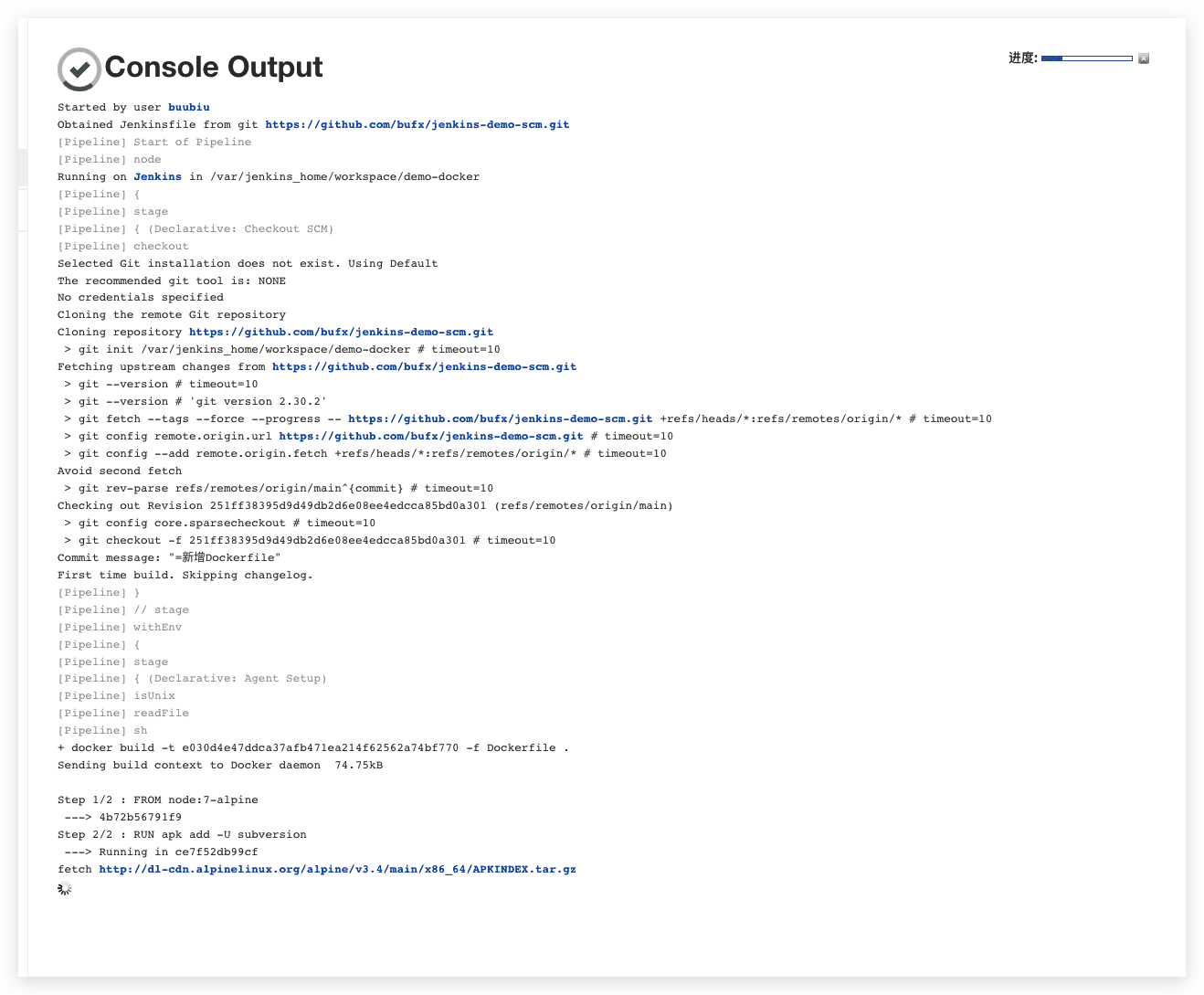Open the 'Fetching upstream changes from' link
Viewport: 1204px width, 995px height.
click(x=424, y=366)
